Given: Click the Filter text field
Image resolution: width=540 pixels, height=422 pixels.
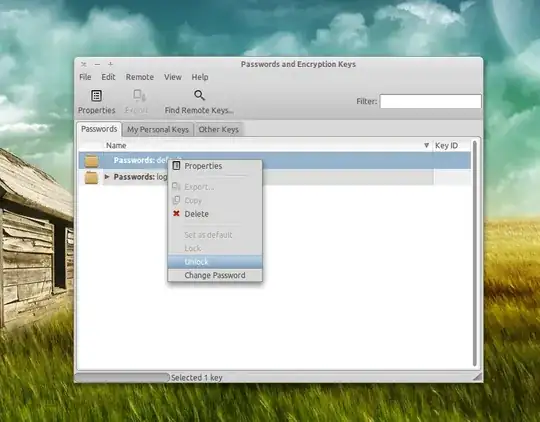Looking at the screenshot, I should pyautogui.click(x=430, y=101).
